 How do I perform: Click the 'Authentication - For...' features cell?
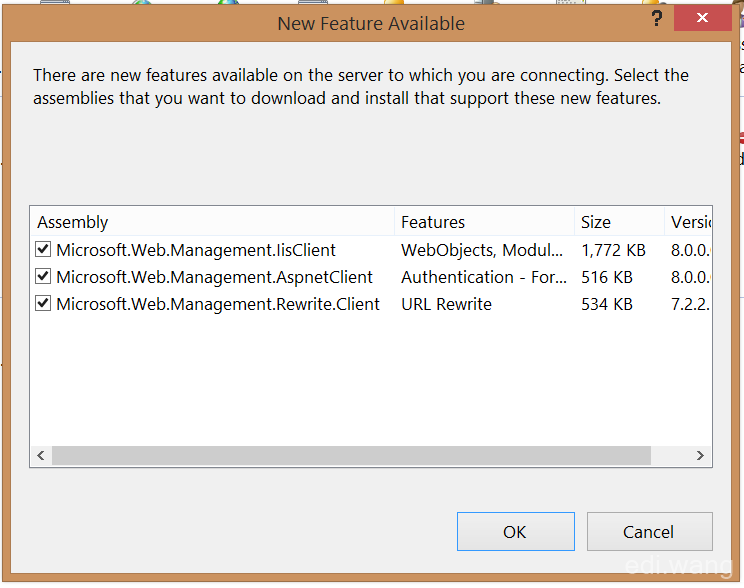[484, 277]
